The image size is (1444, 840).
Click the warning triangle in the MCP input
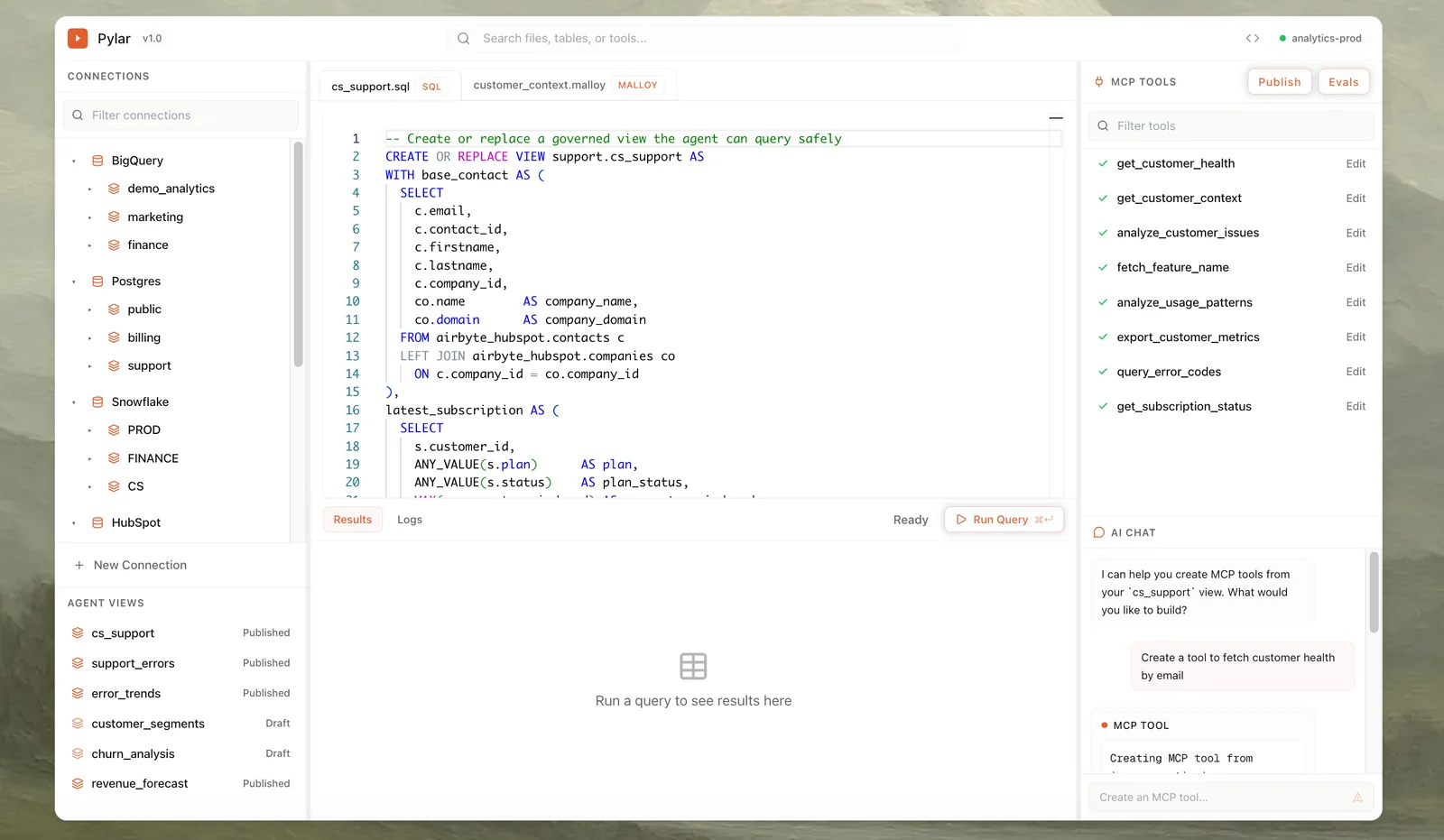(1357, 797)
